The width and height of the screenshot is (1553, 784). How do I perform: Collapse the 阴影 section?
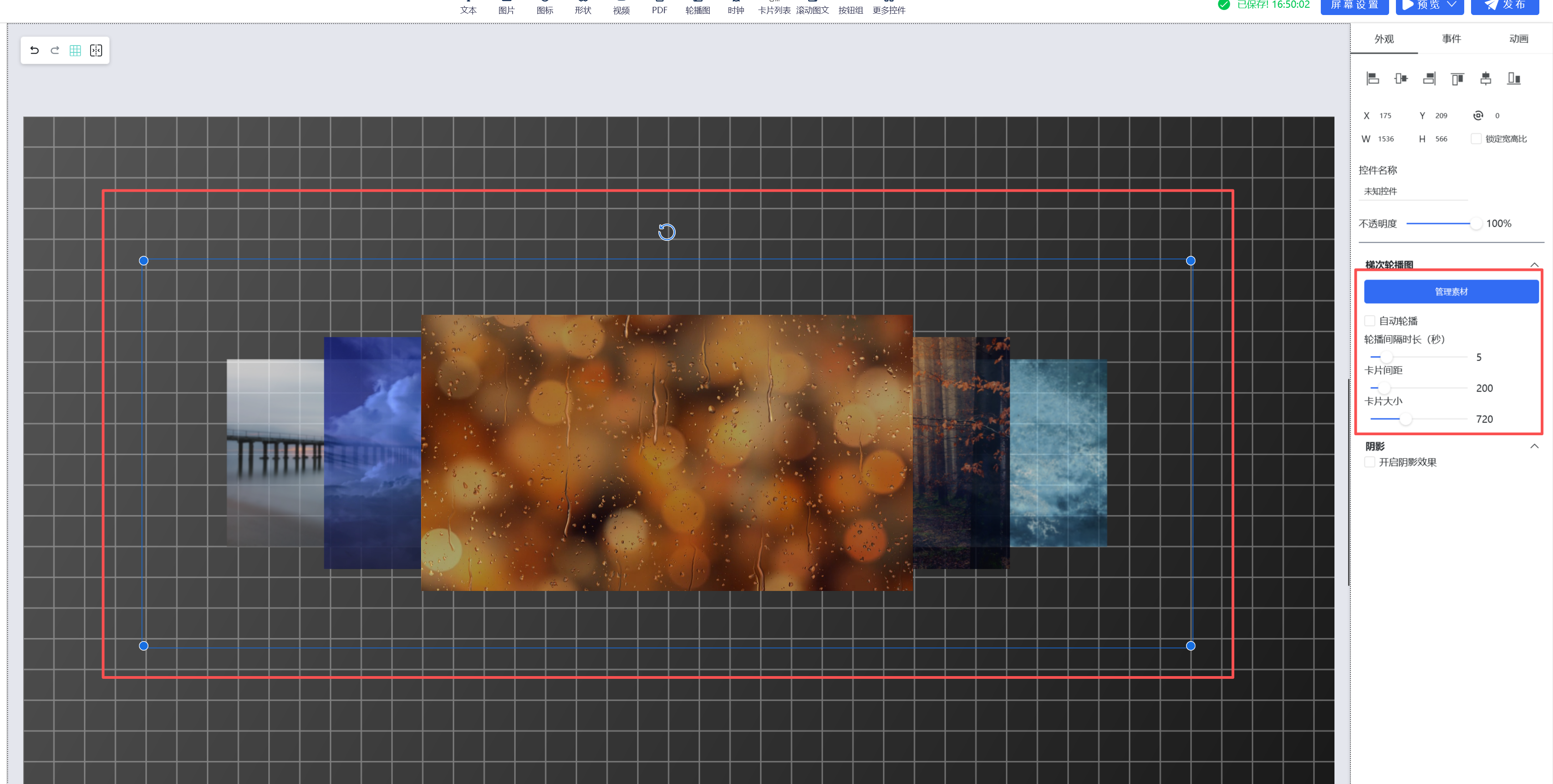1535,446
